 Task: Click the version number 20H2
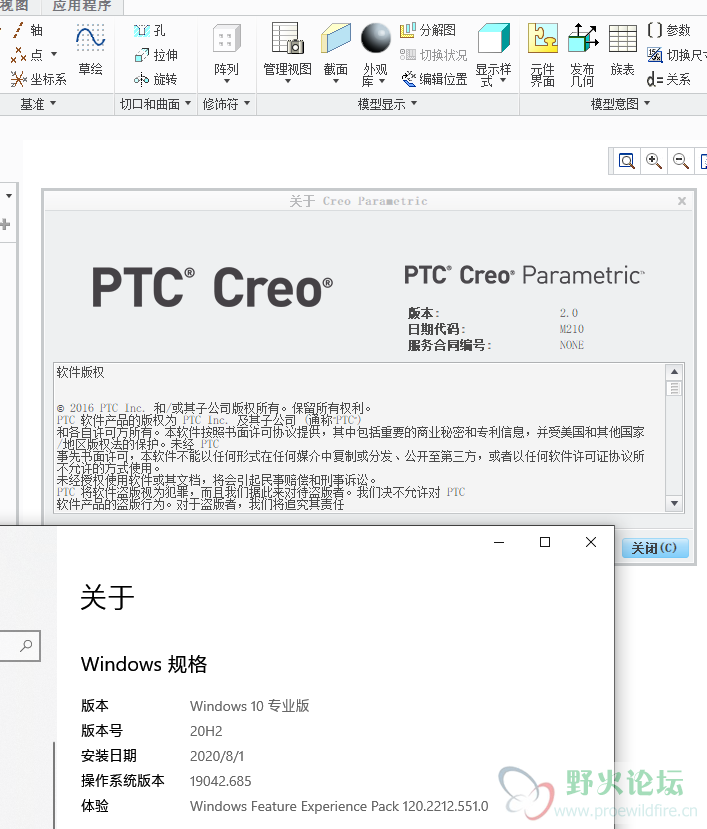point(206,731)
